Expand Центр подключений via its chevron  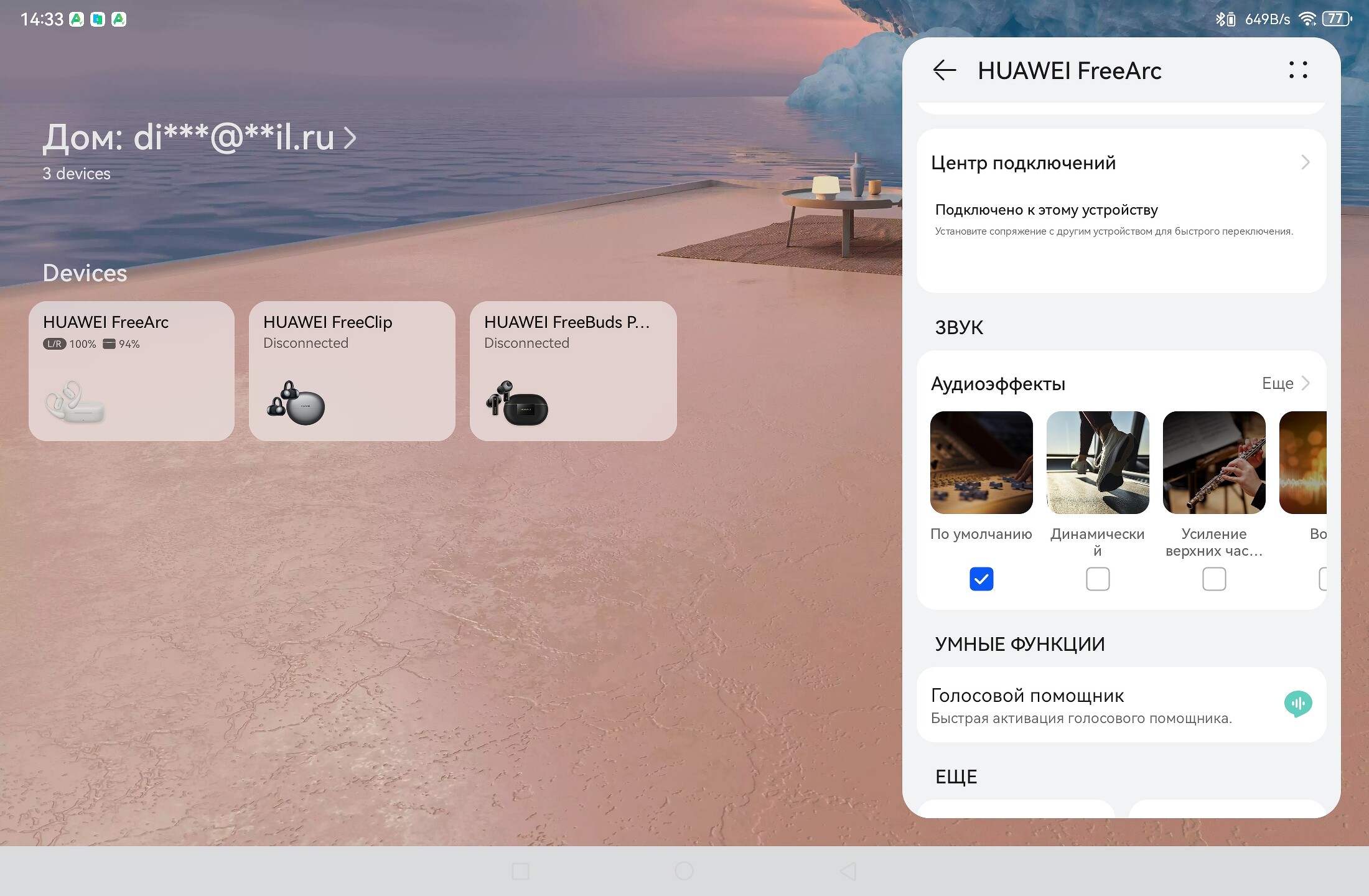pyautogui.click(x=1305, y=162)
